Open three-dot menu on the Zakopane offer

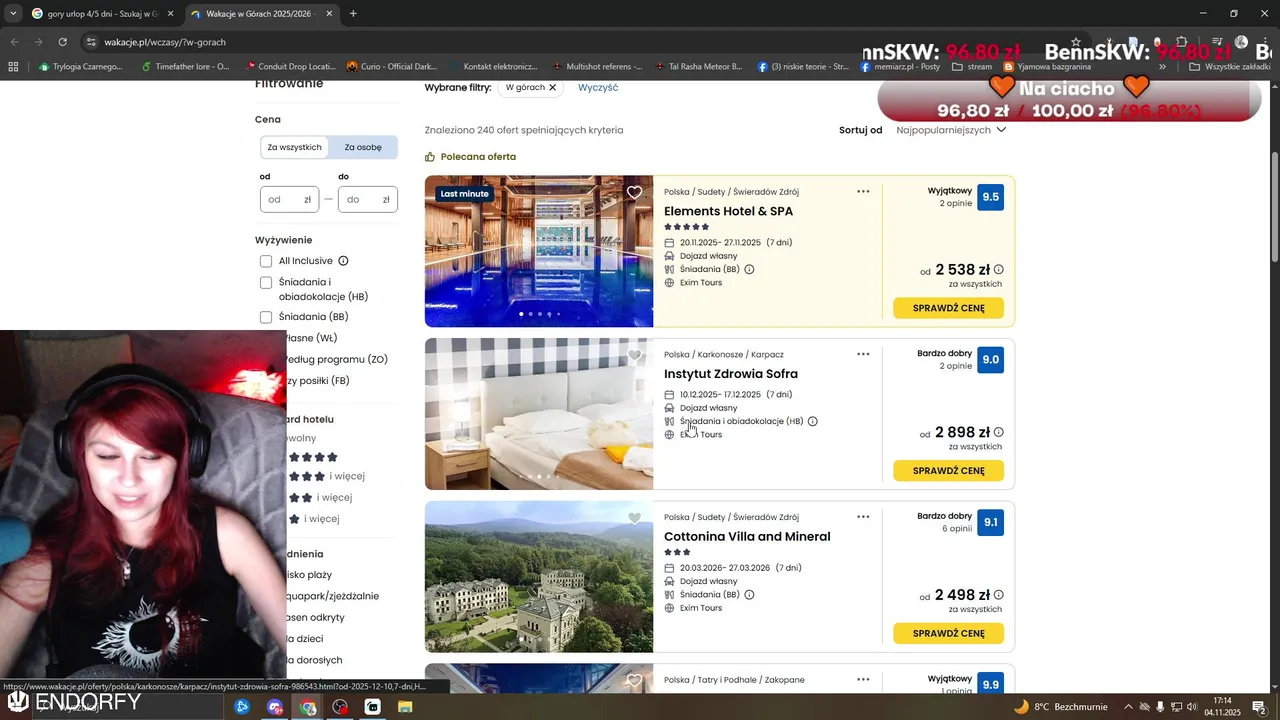pos(863,680)
